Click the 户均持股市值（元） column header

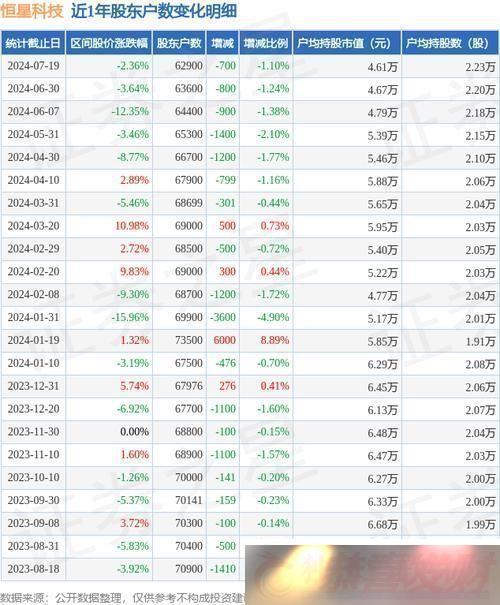coord(347,43)
